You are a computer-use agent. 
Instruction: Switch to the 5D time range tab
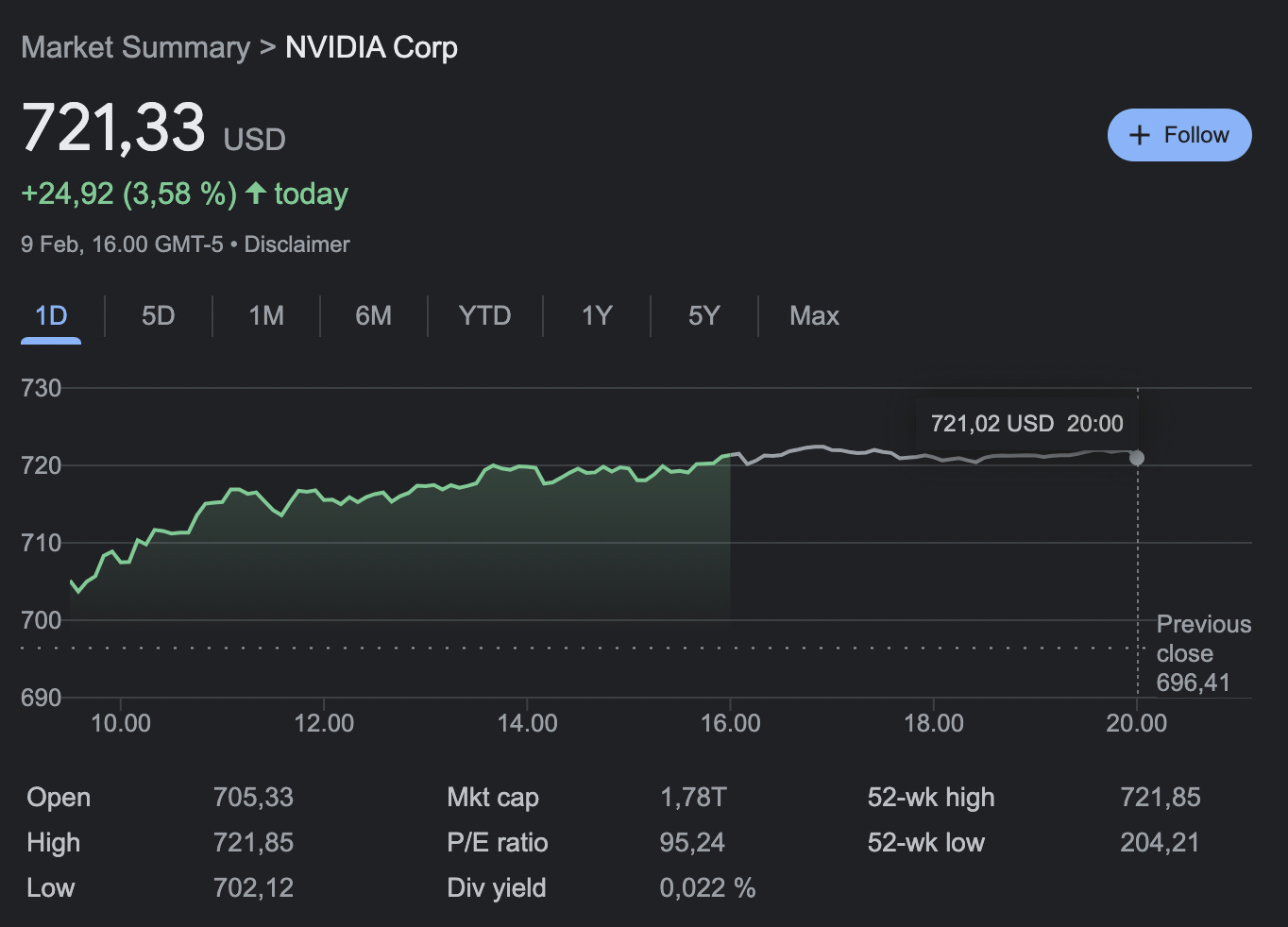coord(158,315)
